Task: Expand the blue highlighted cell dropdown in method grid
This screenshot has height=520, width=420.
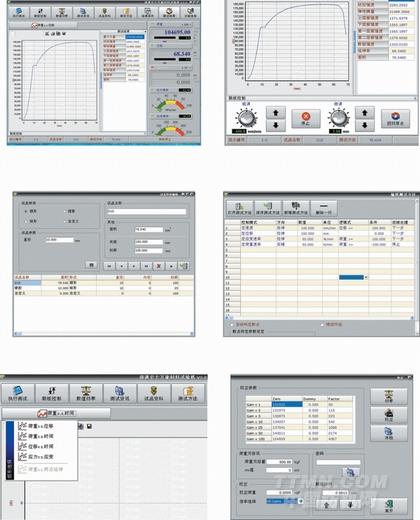Action: pos(366,277)
